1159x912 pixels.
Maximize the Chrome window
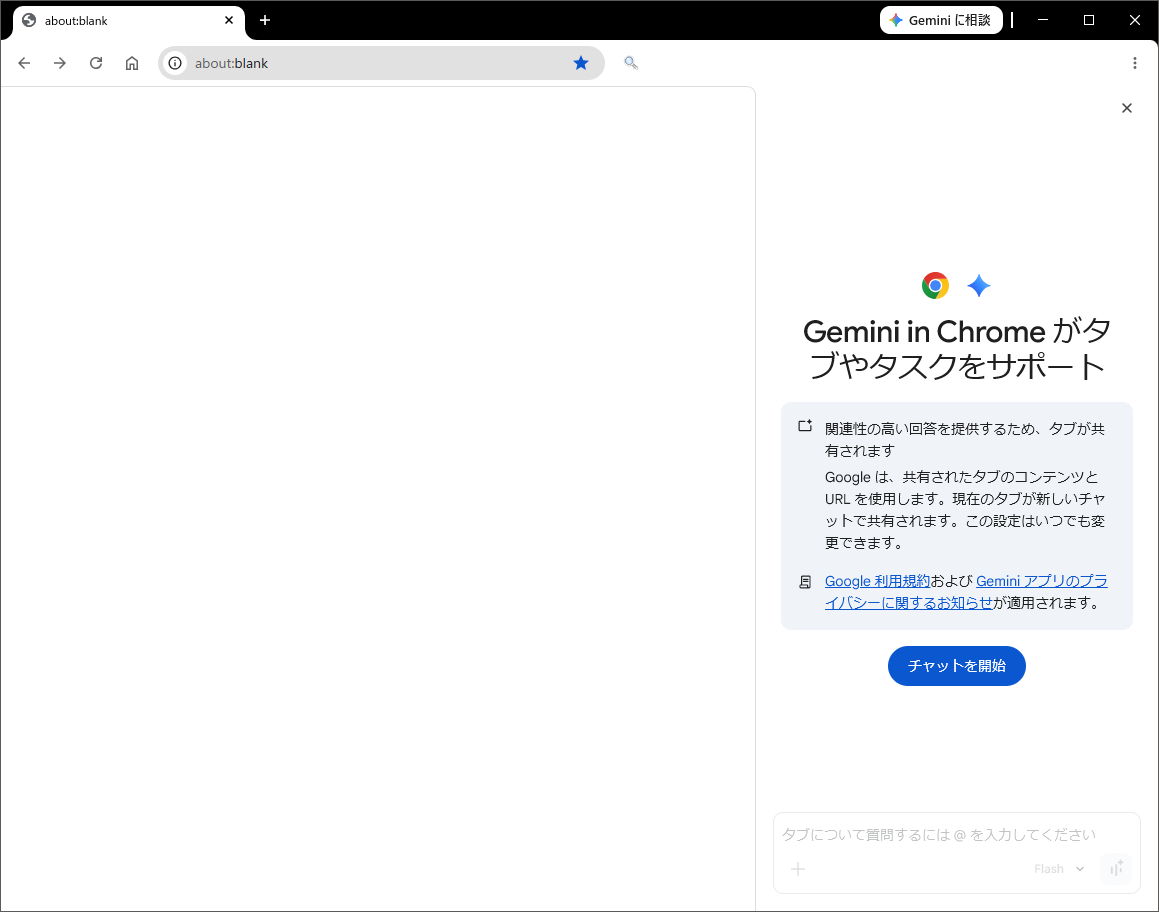click(x=1089, y=20)
